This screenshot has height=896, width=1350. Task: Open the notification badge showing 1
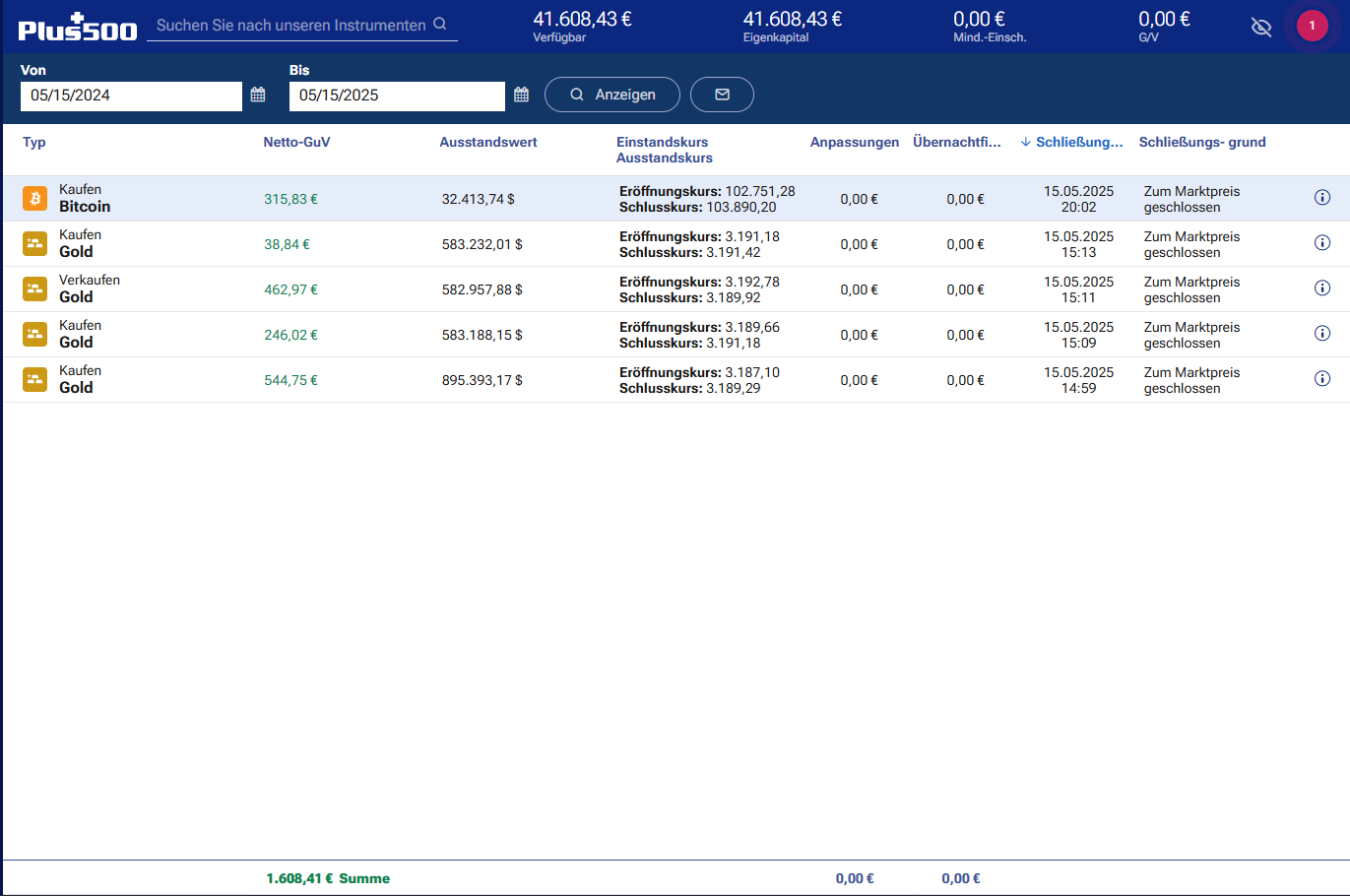pyautogui.click(x=1312, y=26)
